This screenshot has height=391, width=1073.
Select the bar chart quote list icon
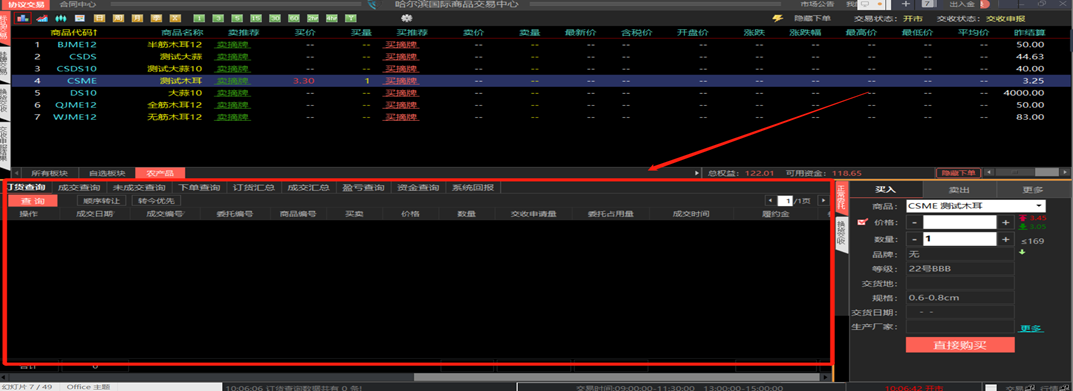23,18
